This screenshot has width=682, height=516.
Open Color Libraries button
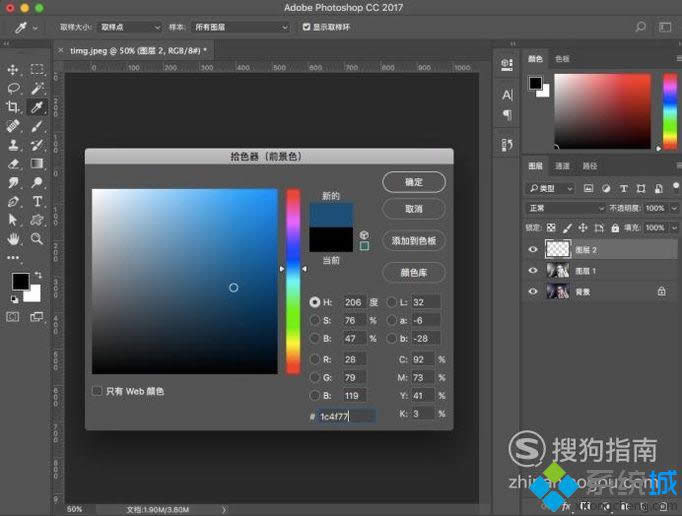(x=414, y=273)
